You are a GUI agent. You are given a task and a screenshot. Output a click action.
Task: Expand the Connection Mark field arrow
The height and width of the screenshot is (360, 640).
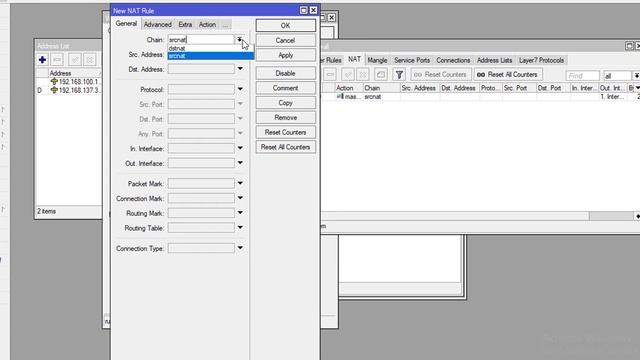click(240, 198)
